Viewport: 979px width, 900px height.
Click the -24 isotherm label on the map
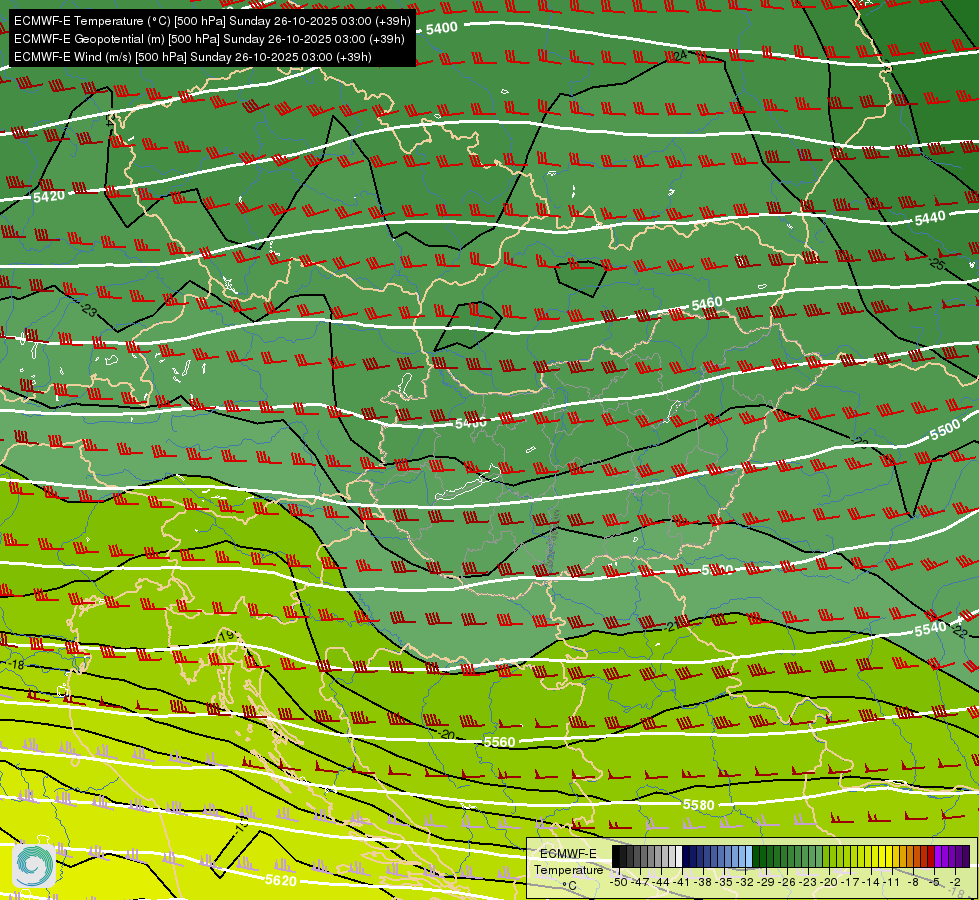pyautogui.click(x=679, y=56)
